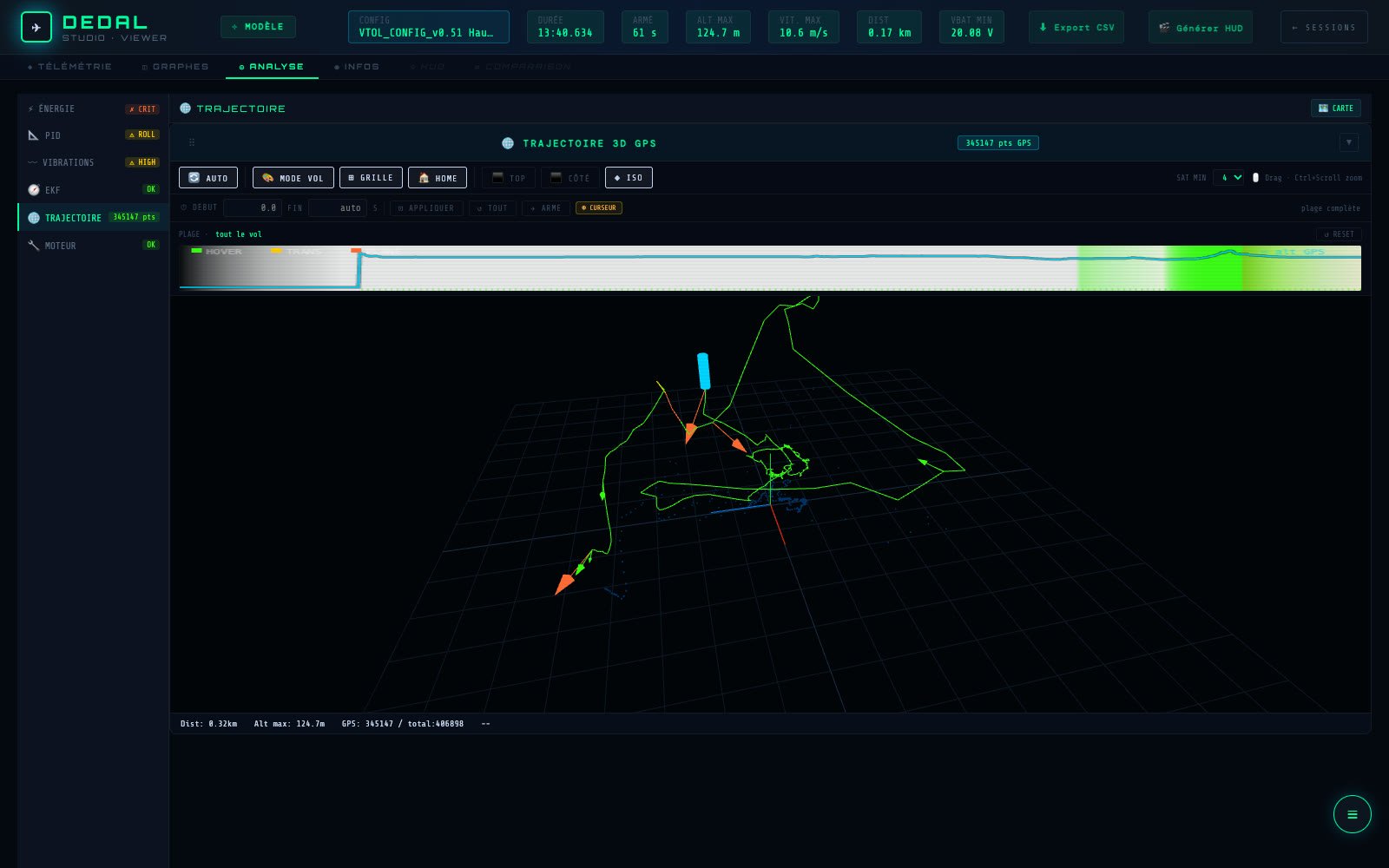This screenshot has height=868, width=1389.
Task: Click the FIN time input field
Action: (x=338, y=208)
